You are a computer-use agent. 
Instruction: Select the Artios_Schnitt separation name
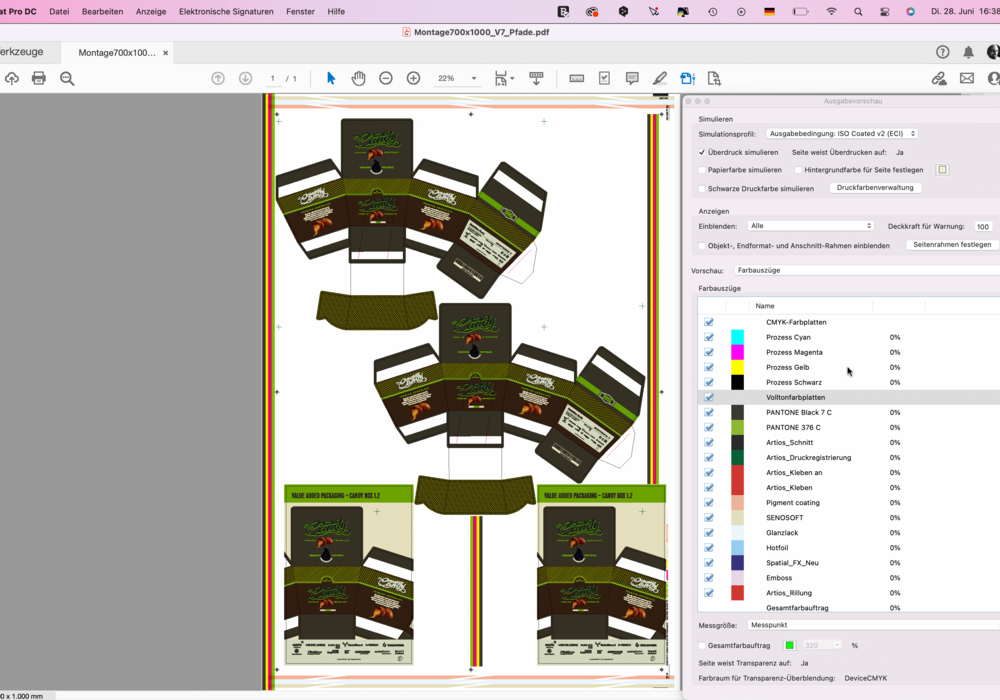point(790,442)
